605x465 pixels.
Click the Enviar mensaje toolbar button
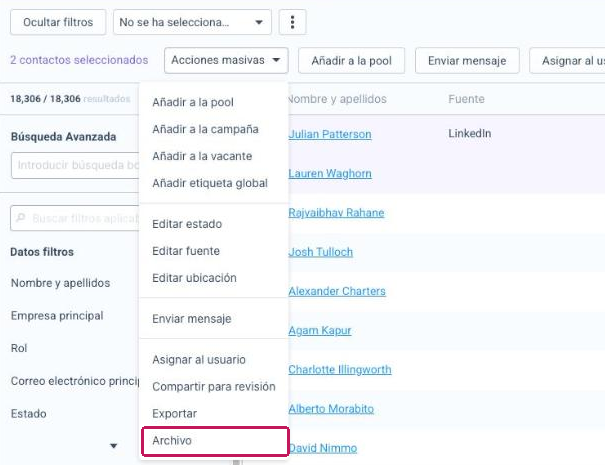pyautogui.click(x=467, y=61)
